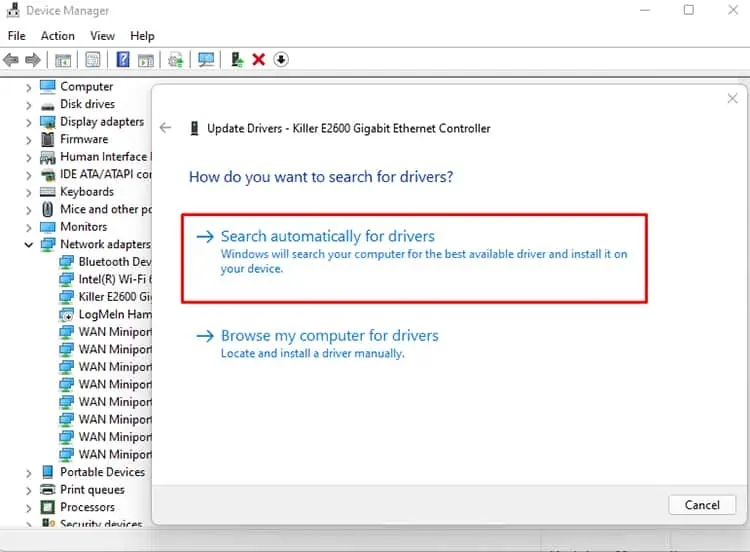This screenshot has width=750, height=552.
Task: Click the scan for hardware changes monitor icon
Action: click(x=207, y=60)
